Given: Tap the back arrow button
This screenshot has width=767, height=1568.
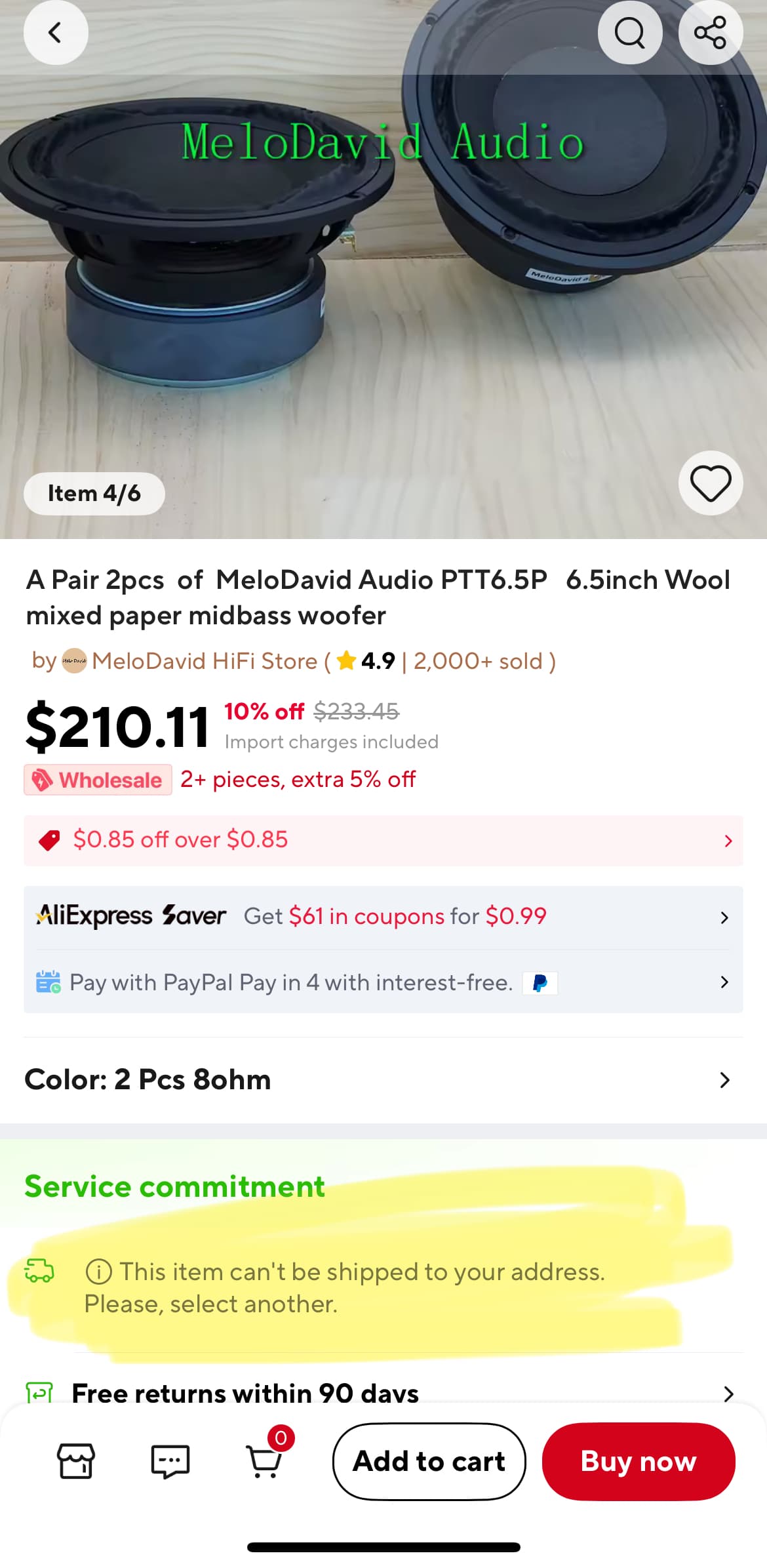Looking at the screenshot, I should tap(56, 33).
